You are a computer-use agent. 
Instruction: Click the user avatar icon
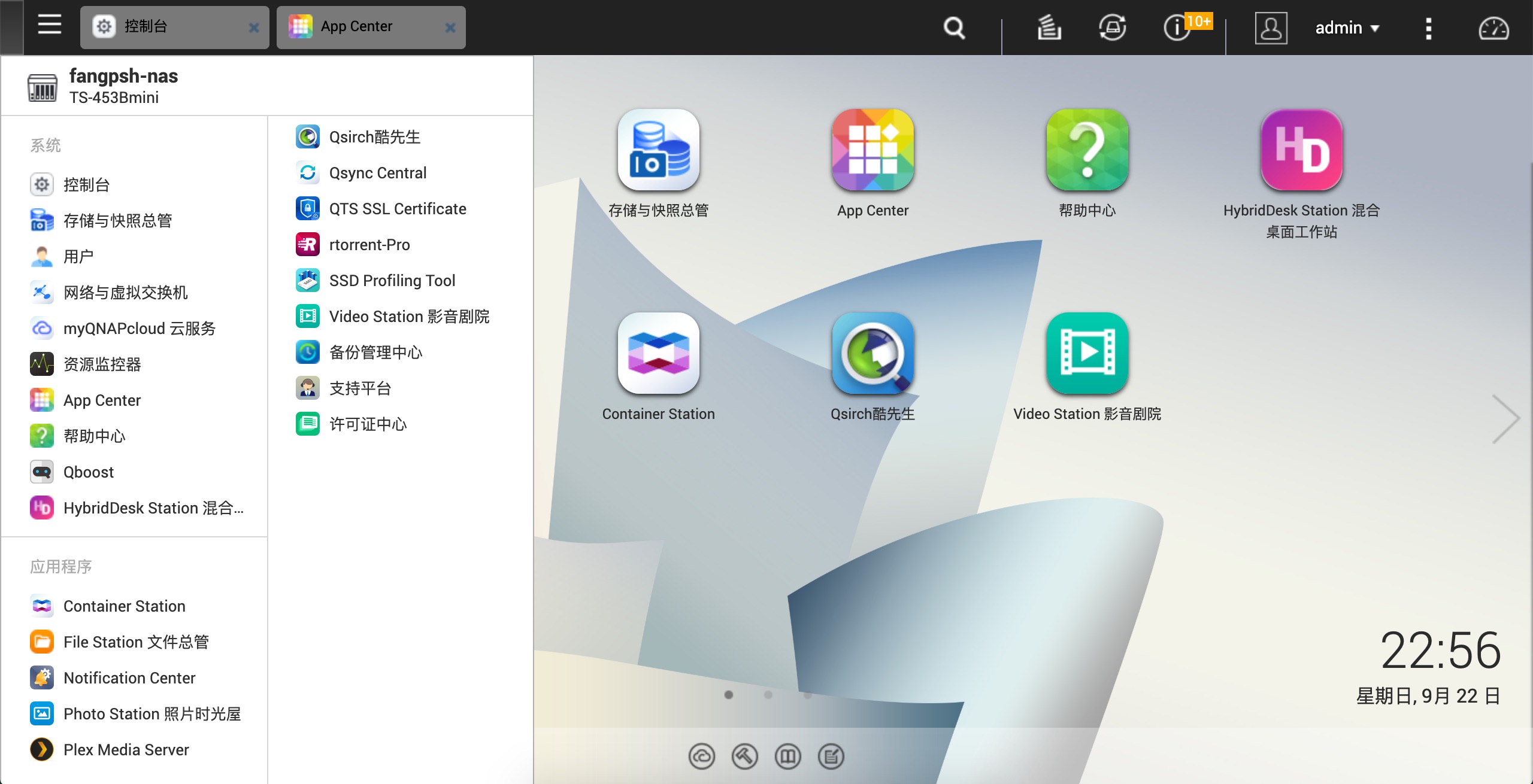1271,28
